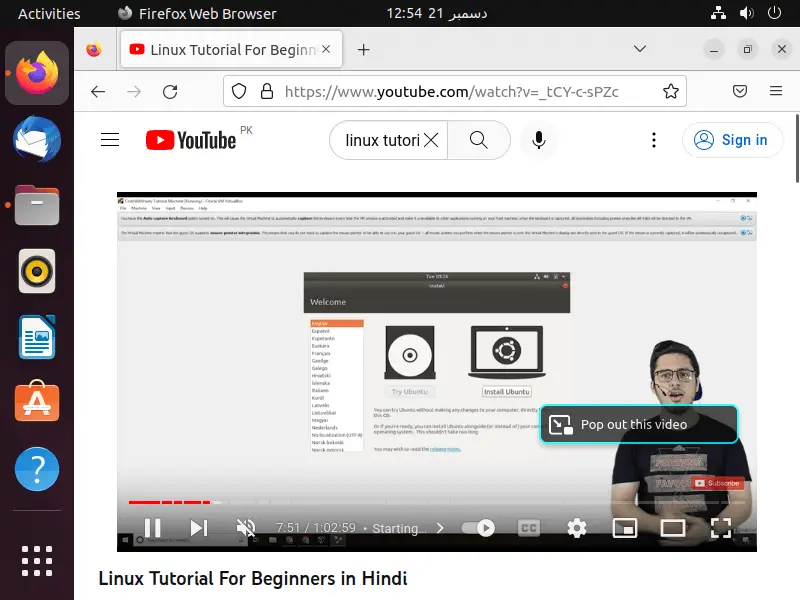800x600 pixels.
Task: Start voice search with the microphone
Action: [x=539, y=140]
